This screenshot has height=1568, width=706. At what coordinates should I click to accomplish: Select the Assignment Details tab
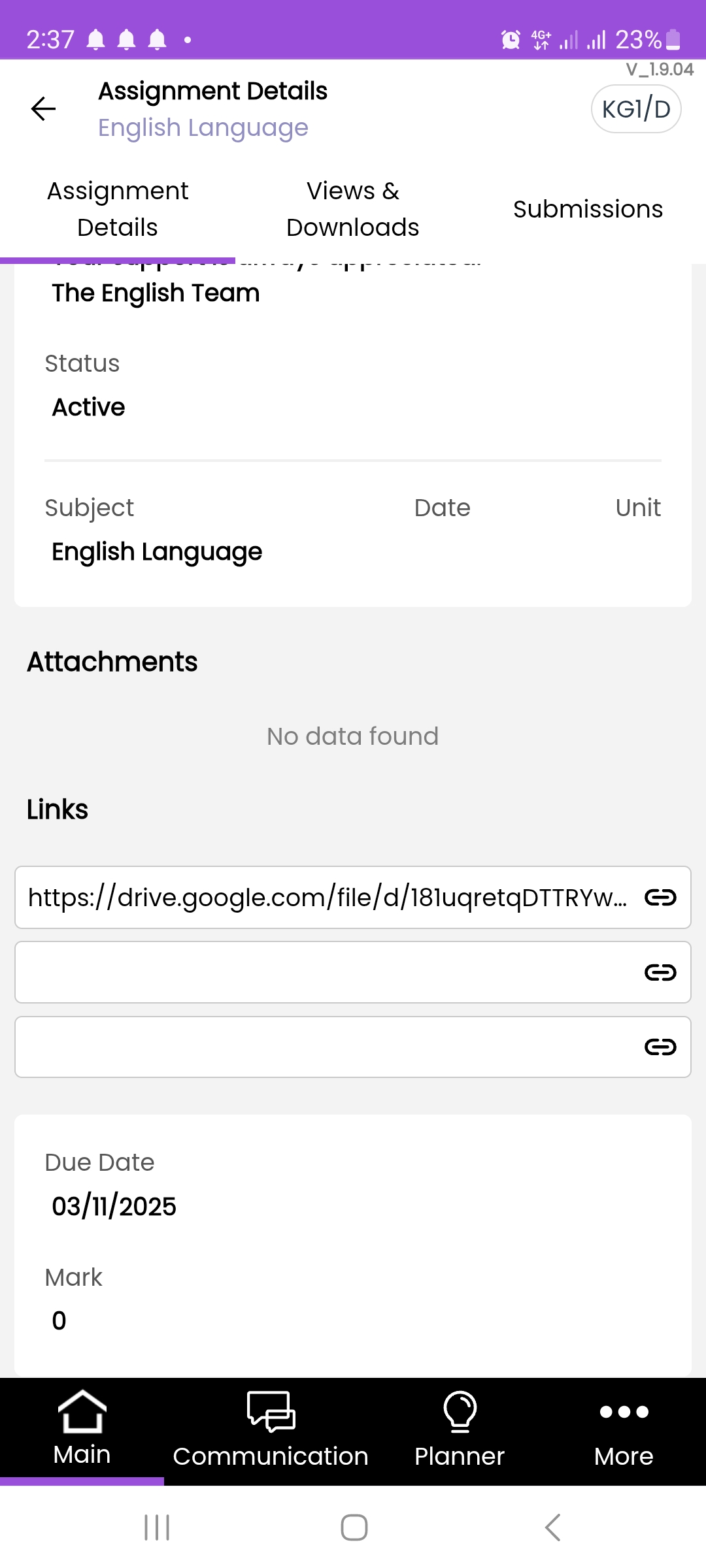pos(118,209)
